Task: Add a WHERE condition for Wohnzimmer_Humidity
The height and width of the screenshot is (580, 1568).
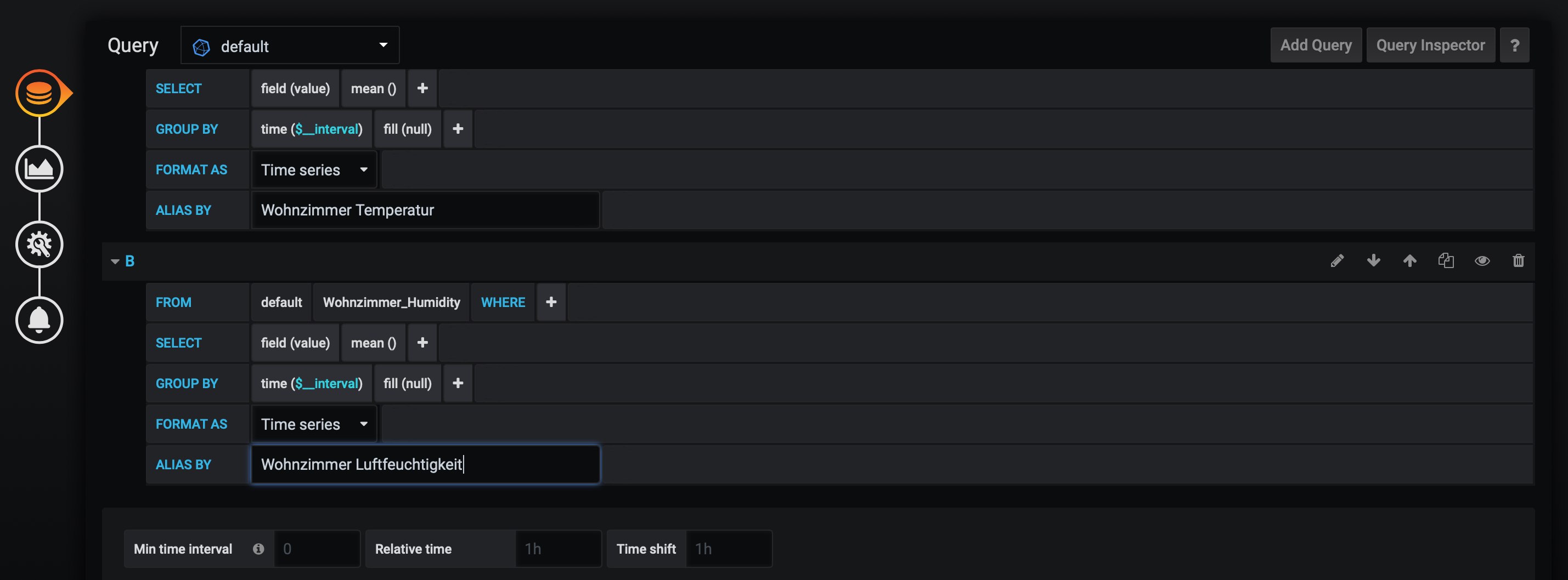Action: point(551,302)
